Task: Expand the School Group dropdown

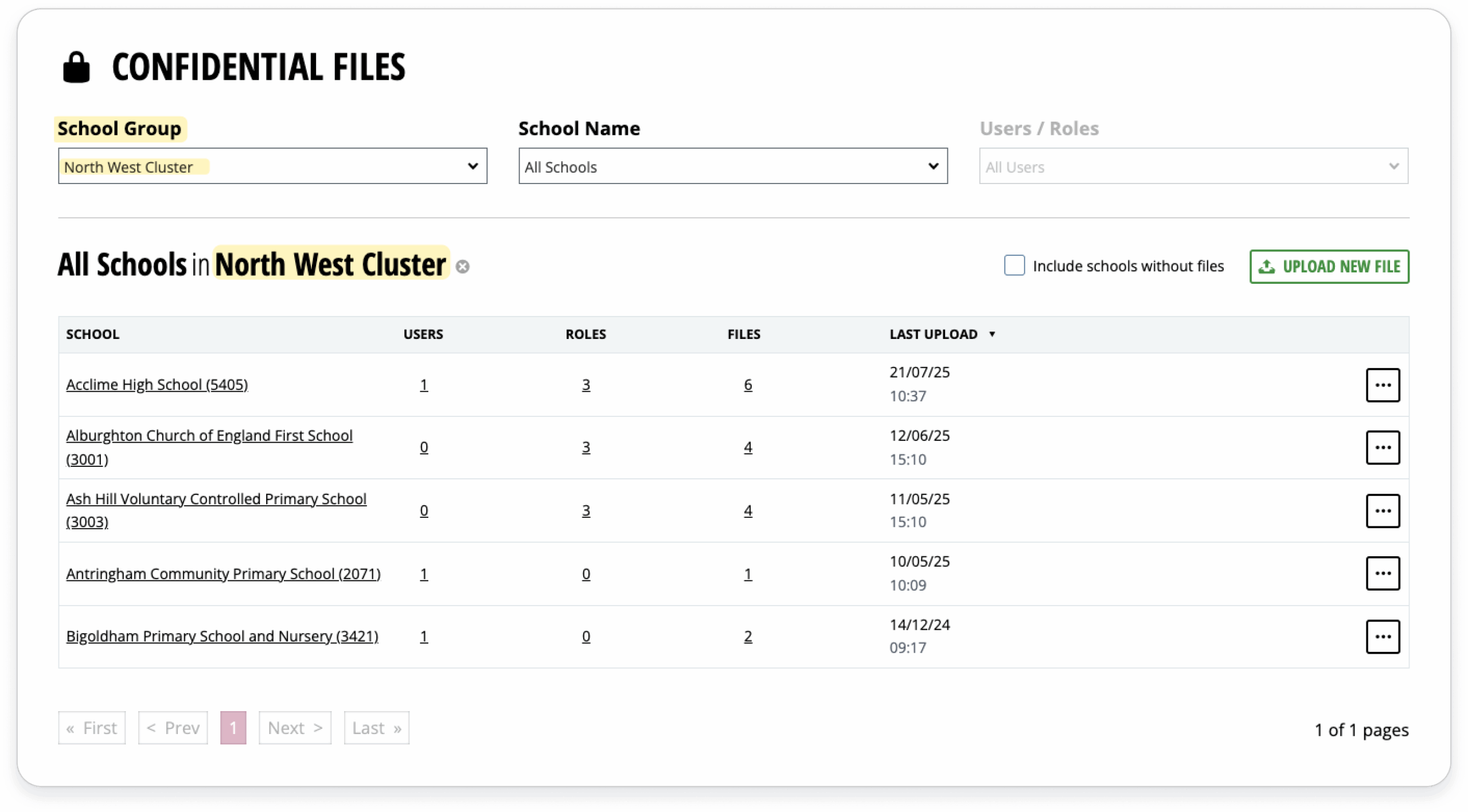Action: (x=272, y=166)
